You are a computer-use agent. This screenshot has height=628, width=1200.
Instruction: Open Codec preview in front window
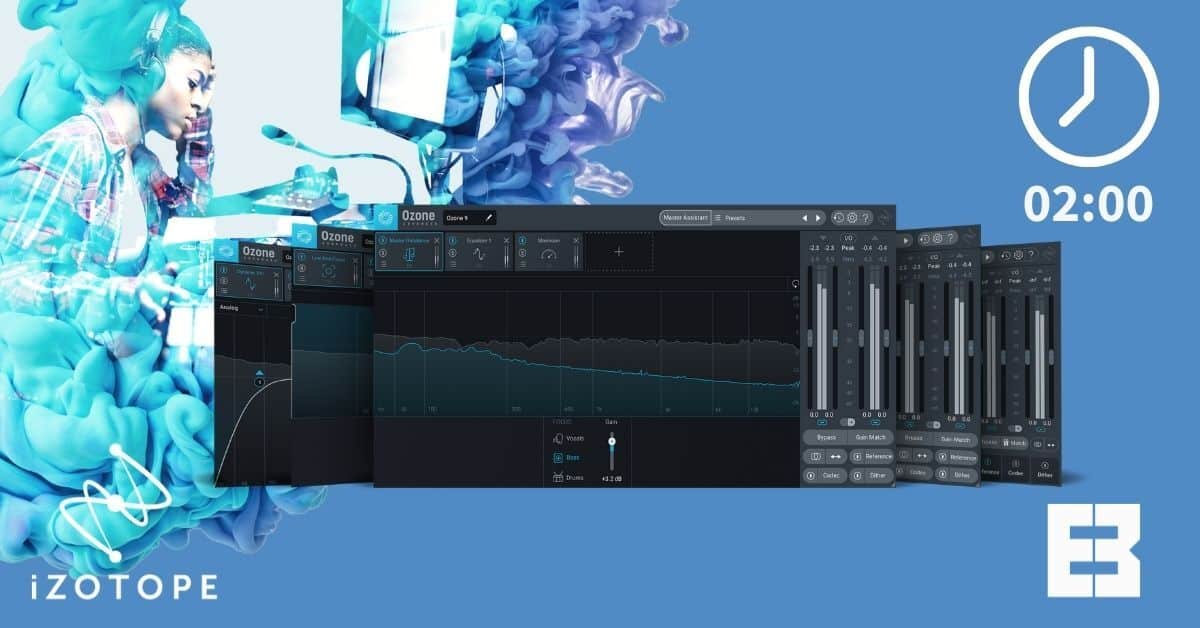pyautogui.click(x=825, y=475)
